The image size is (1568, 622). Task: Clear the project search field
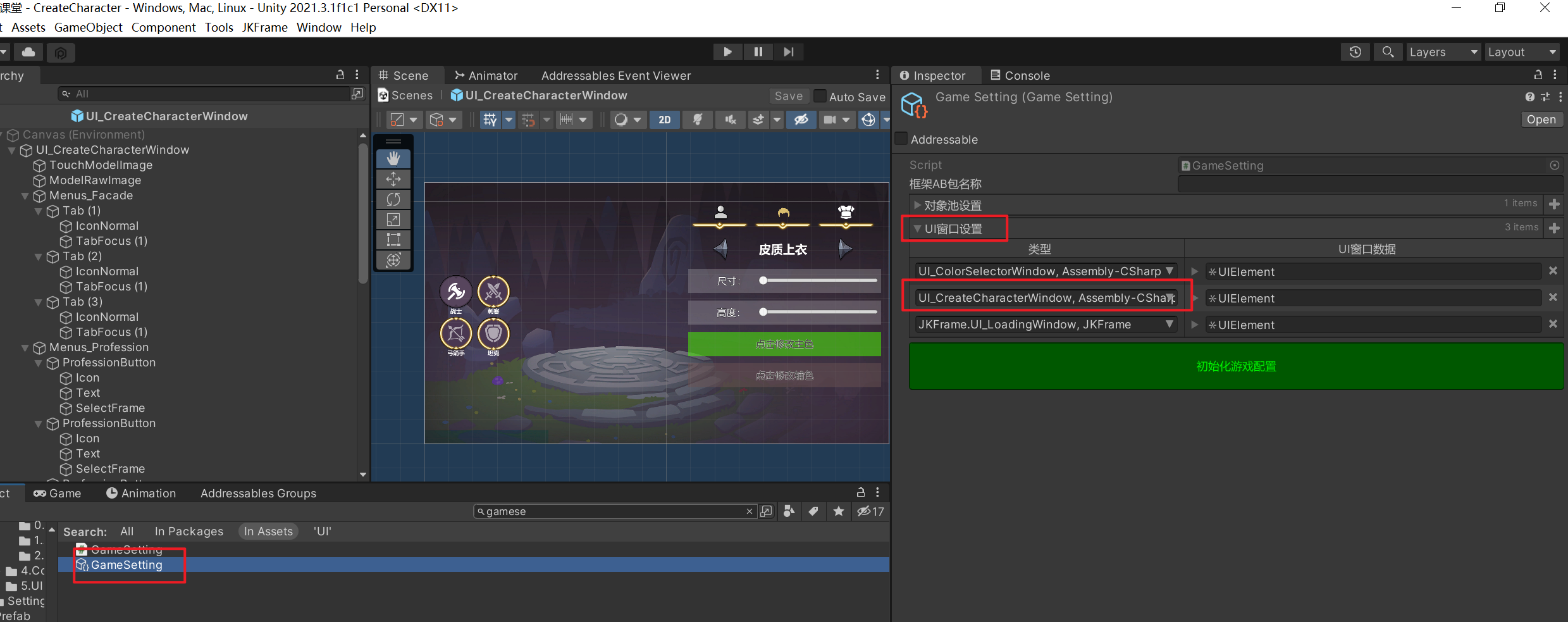pos(750,511)
